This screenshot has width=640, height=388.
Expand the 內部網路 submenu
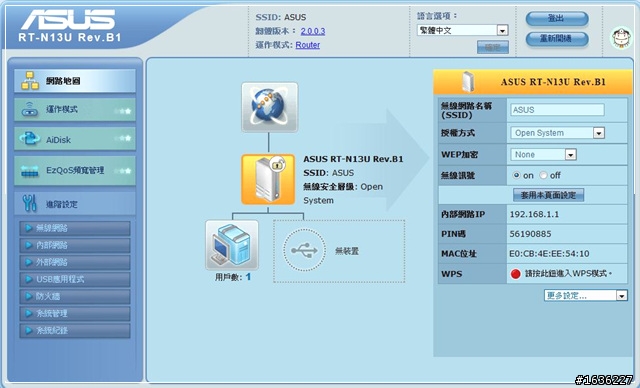coord(75,245)
